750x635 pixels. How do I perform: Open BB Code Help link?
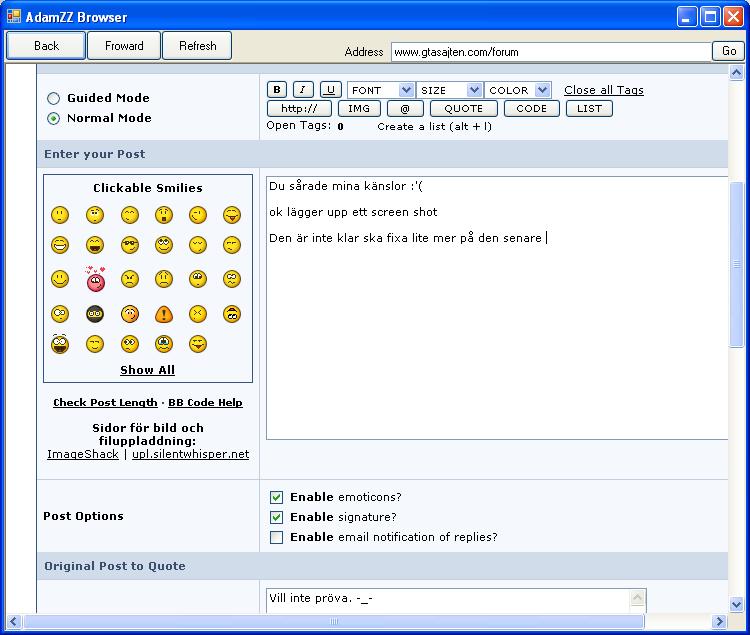tap(205, 403)
